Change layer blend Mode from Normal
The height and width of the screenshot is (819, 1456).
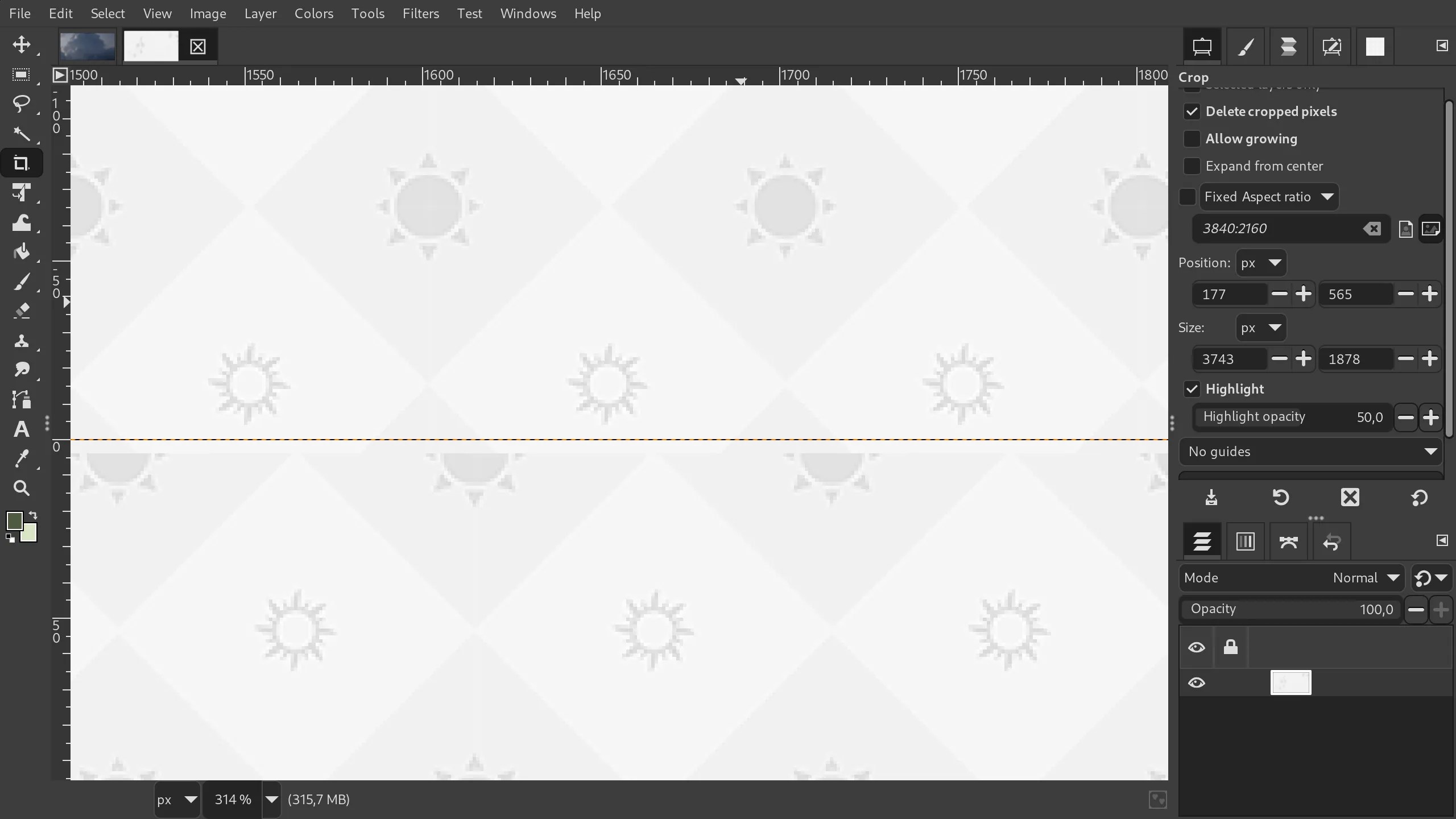(1365, 577)
